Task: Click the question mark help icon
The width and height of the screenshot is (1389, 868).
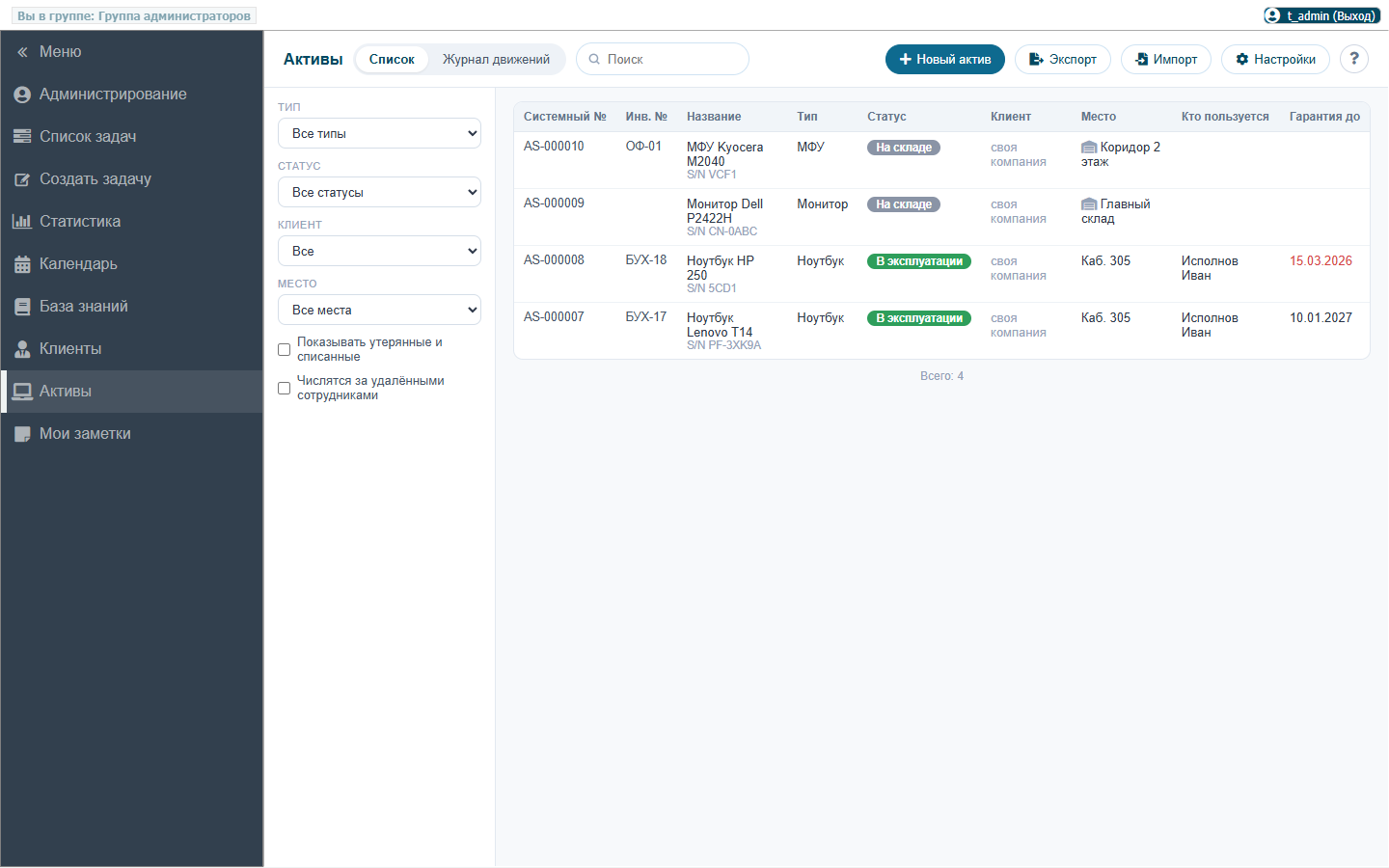Action: [1354, 59]
